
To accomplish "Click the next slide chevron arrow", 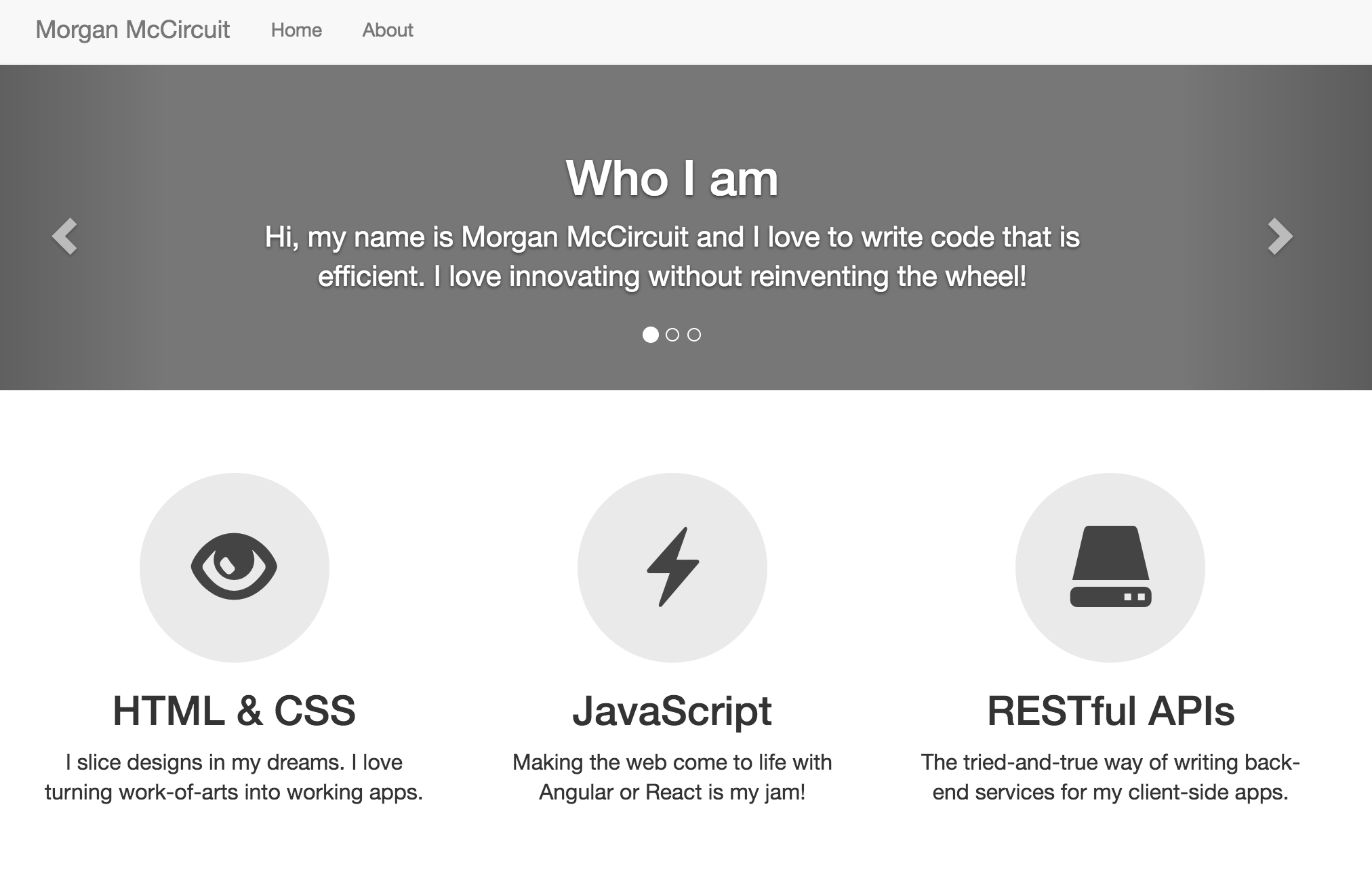I will click(x=1280, y=236).
